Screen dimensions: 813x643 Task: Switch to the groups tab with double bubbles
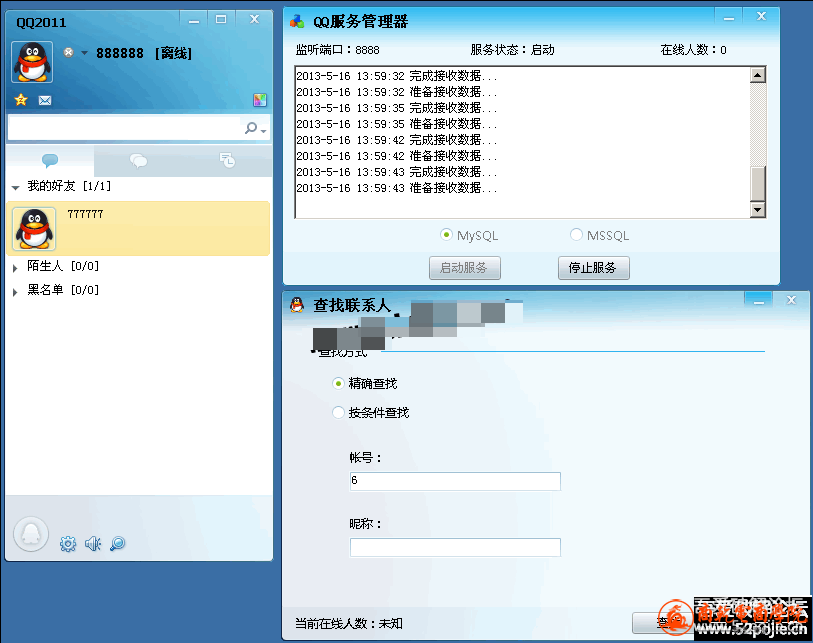point(138,161)
